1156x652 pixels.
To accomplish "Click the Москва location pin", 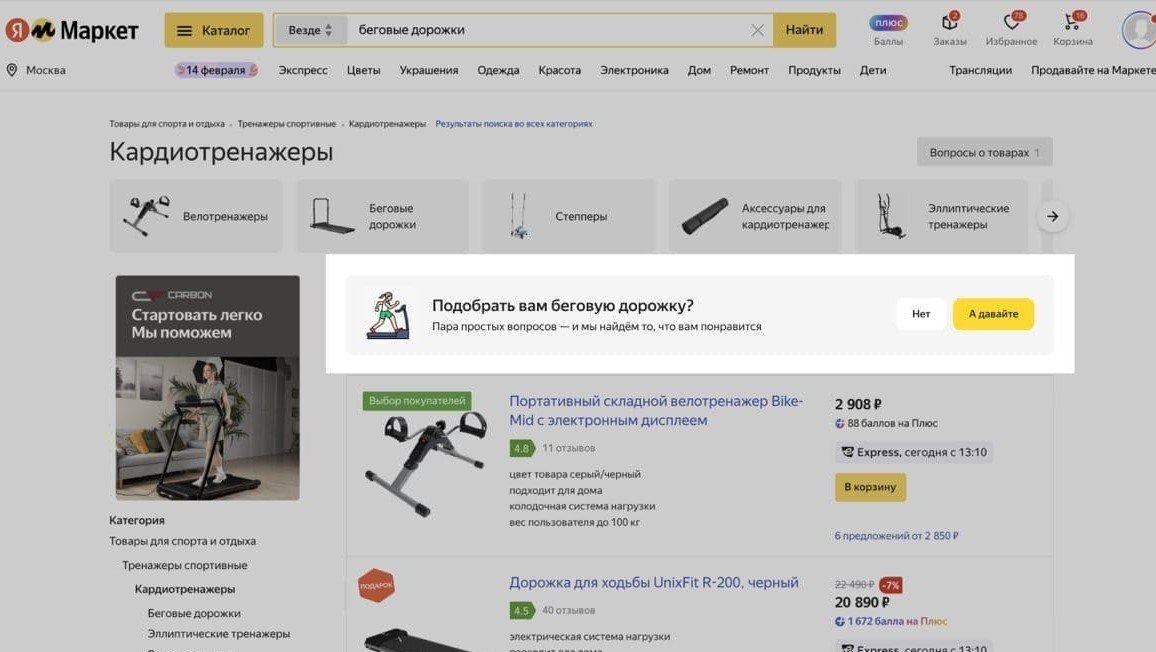I will click(12, 70).
